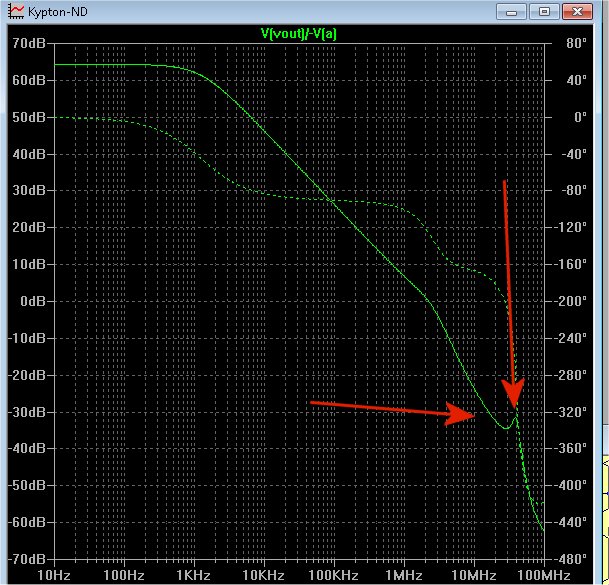This screenshot has width=609, height=585.
Task: Click the V(vout)/-V(a) trace label
Action: [x=299, y=34]
